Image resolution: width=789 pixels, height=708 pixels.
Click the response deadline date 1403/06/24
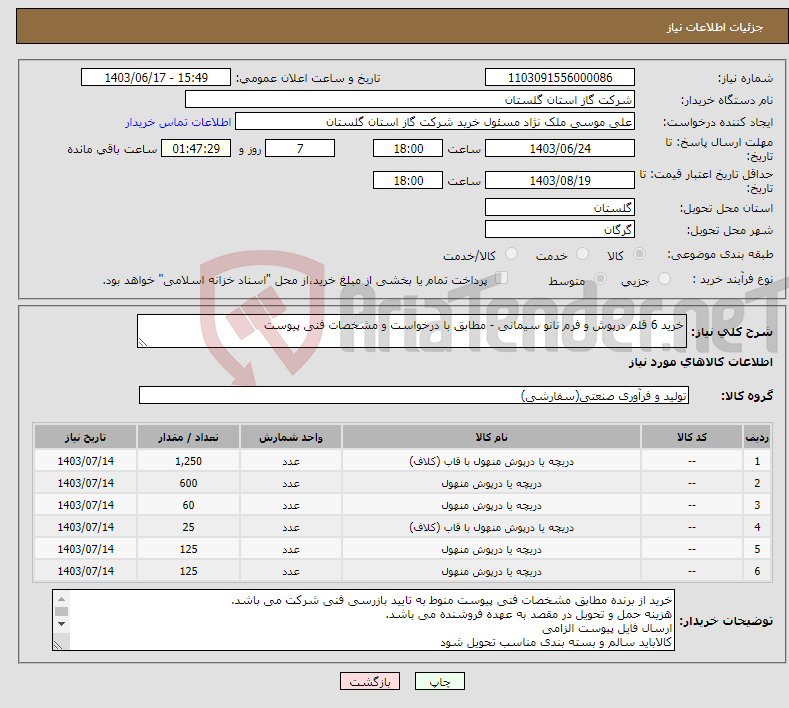560,148
